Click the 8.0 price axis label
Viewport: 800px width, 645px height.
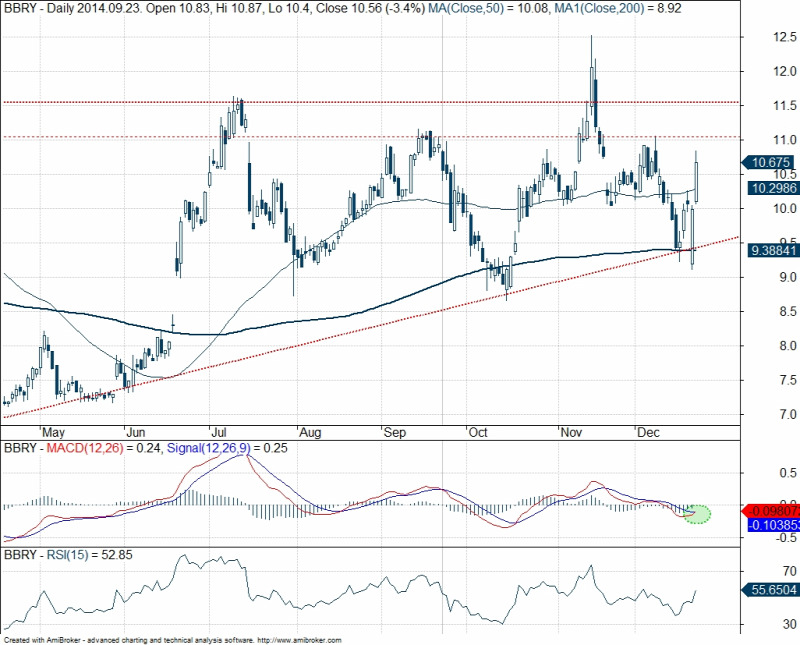tap(788, 346)
